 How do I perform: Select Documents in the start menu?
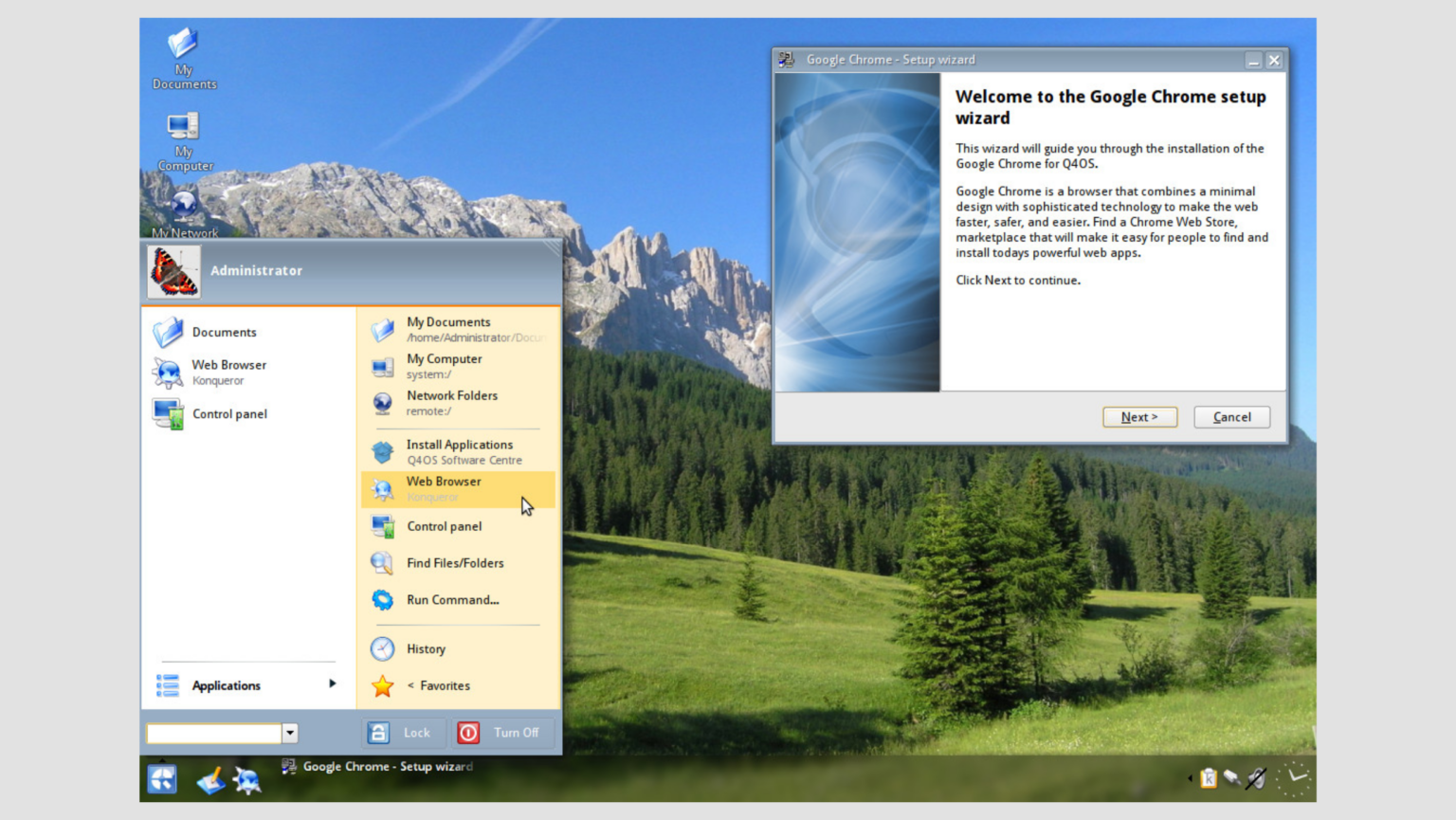pyautogui.click(x=224, y=332)
